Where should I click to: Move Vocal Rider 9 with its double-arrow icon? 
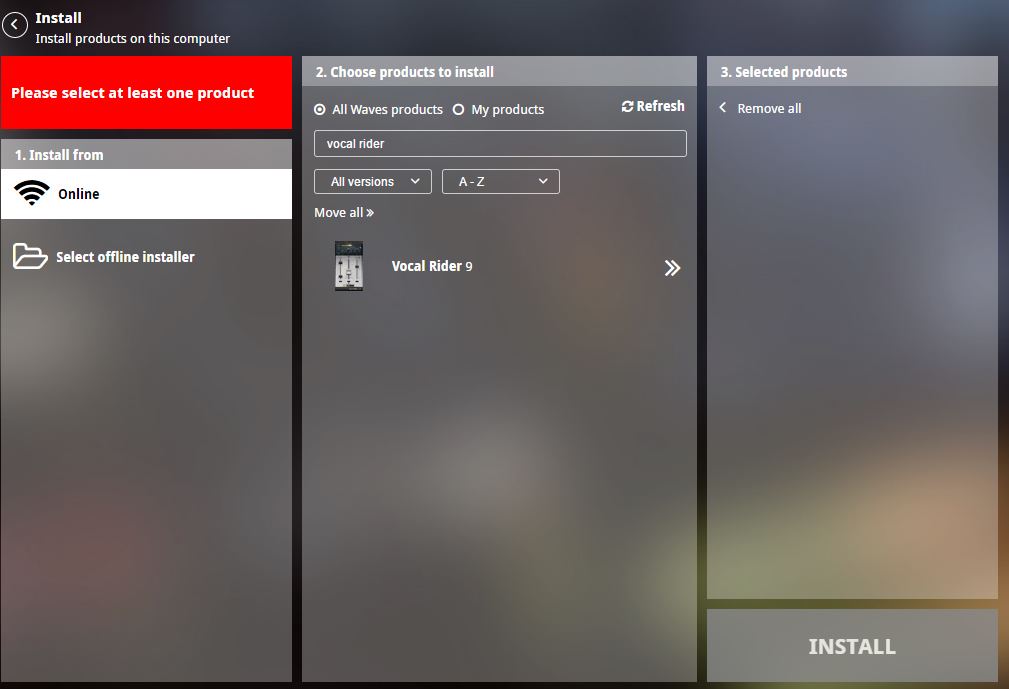pos(672,268)
